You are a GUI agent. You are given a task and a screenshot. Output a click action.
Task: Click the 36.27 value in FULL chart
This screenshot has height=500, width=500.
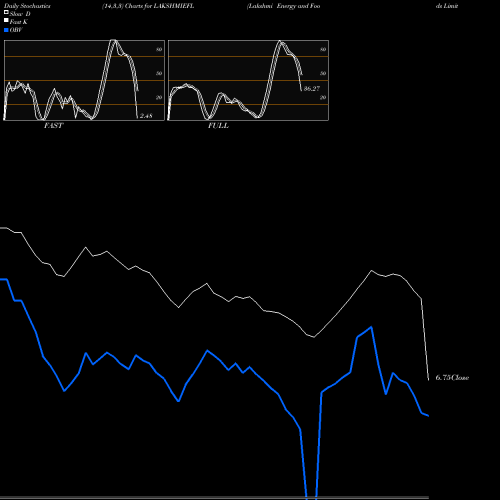tap(312, 89)
